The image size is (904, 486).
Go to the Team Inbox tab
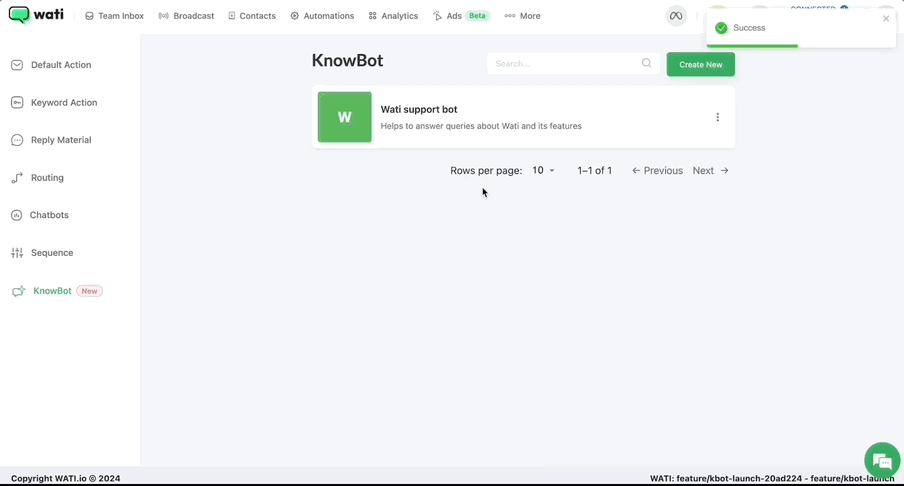point(114,16)
